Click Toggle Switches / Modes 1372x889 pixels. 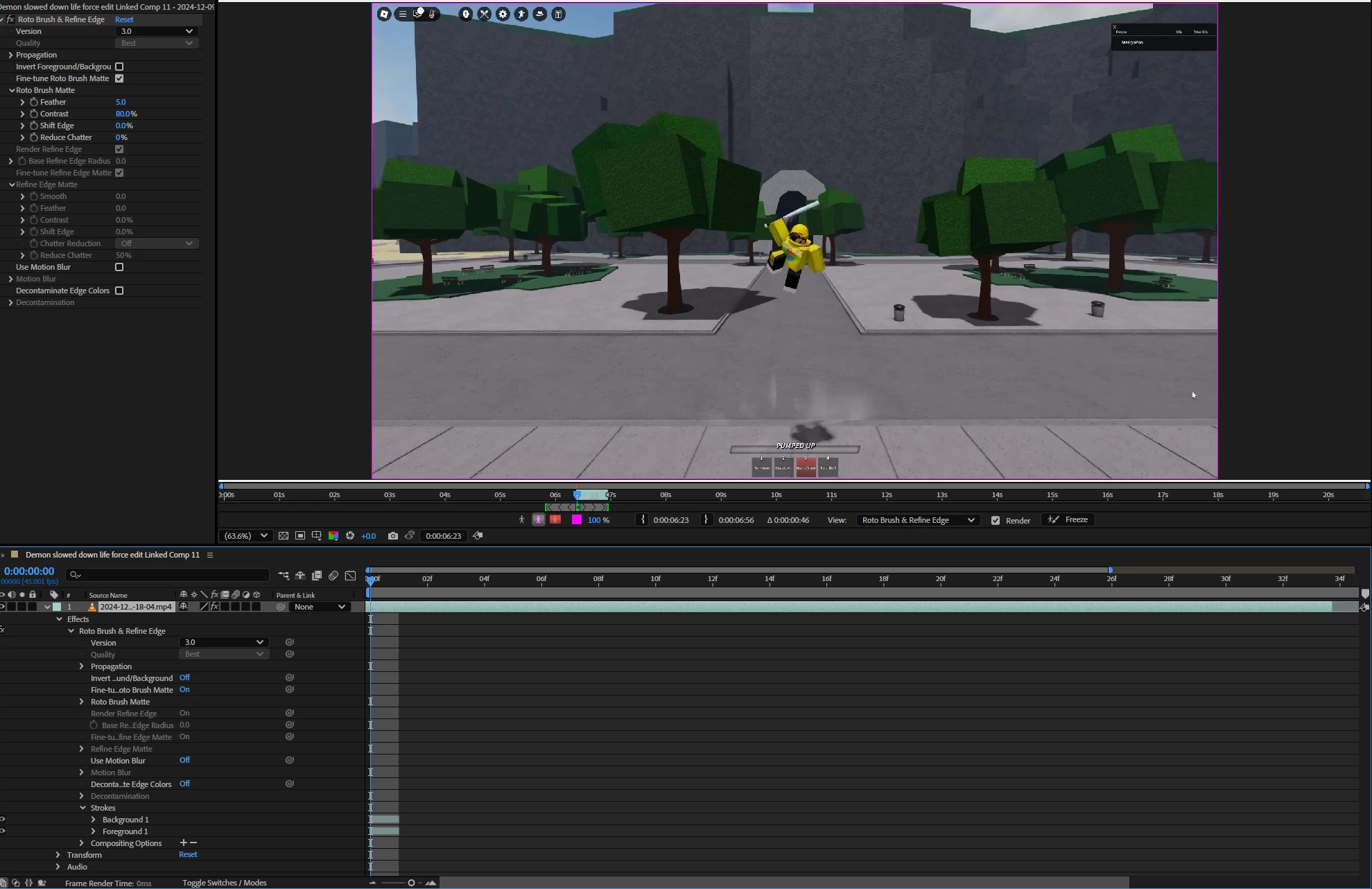pyautogui.click(x=224, y=883)
